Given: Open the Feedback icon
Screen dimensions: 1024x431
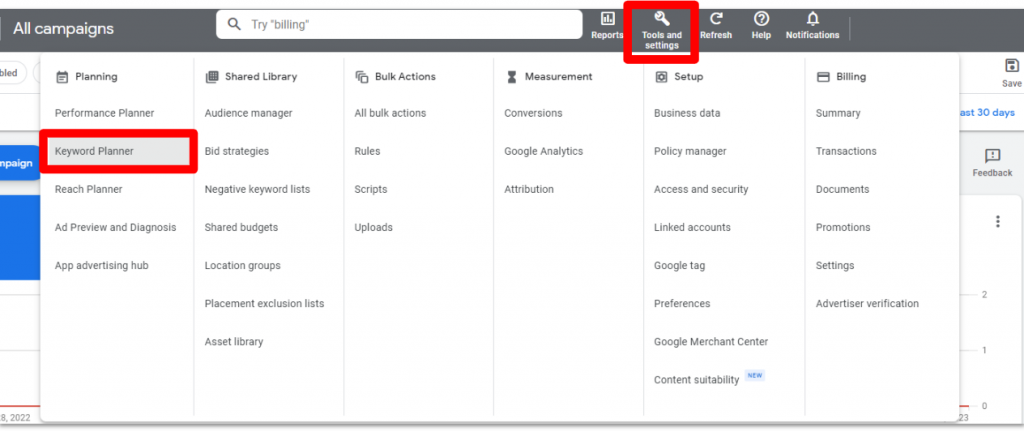Looking at the screenshot, I should 992,156.
